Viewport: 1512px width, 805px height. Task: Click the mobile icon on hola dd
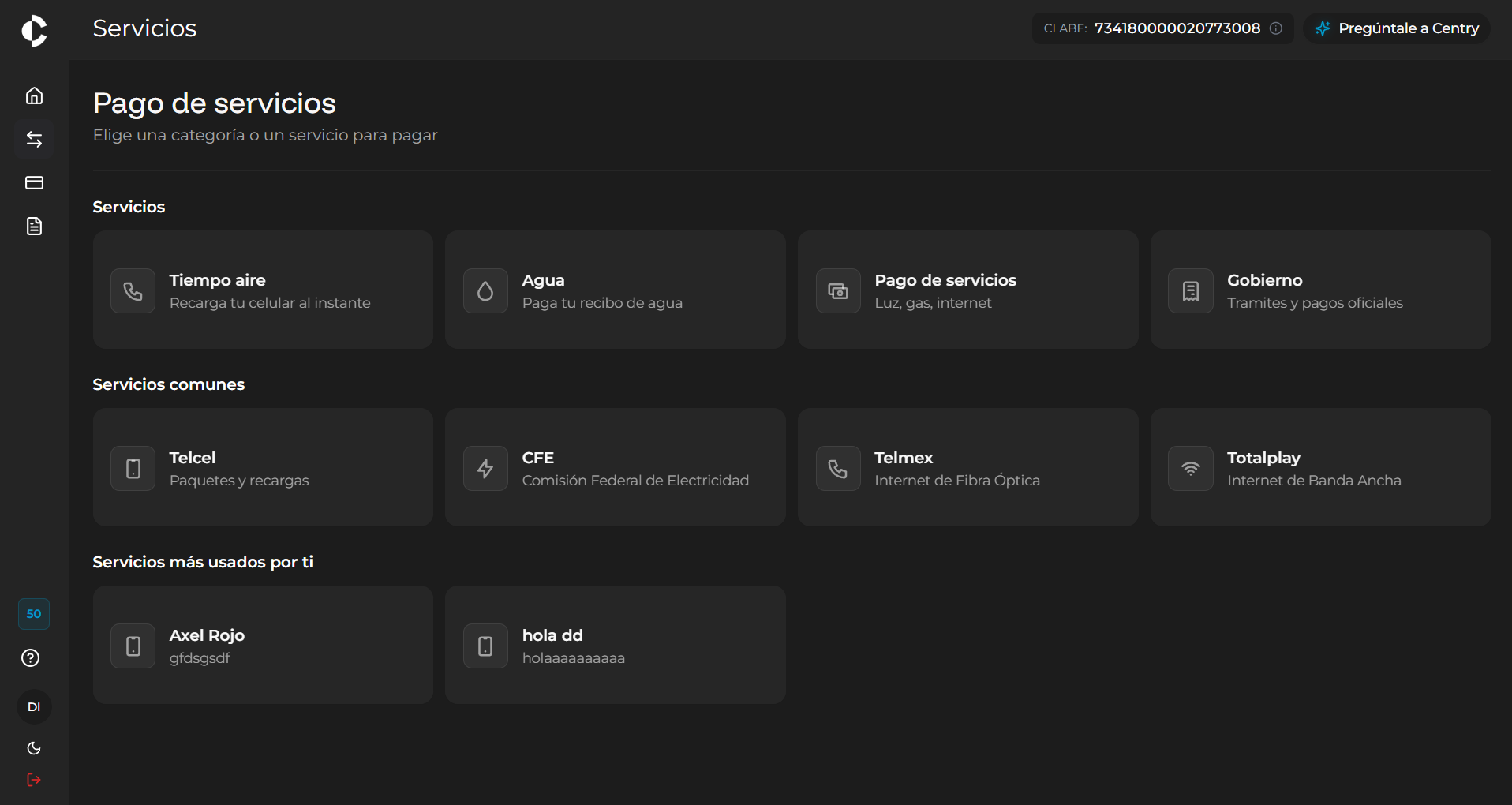click(x=485, y=646)
